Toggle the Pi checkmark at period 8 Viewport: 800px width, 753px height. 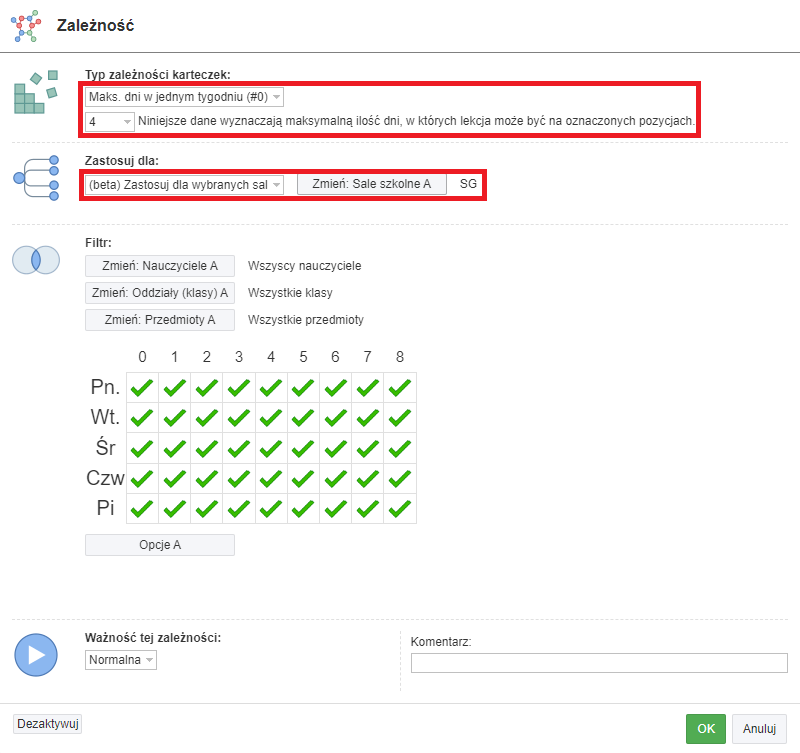400,509
